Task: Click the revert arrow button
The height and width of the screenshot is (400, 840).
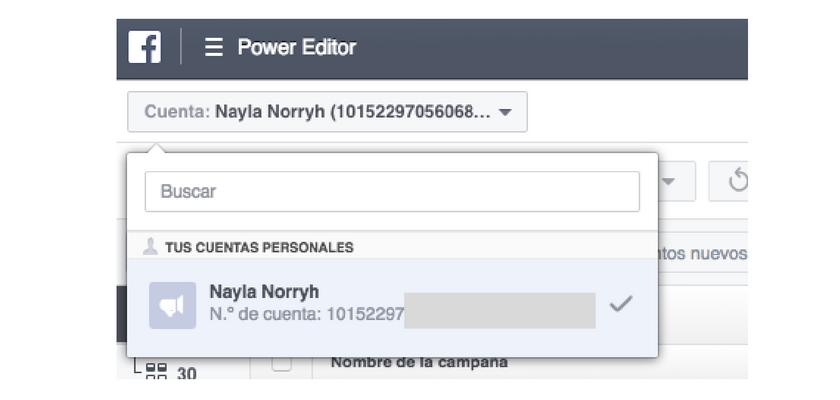Action: pyautogui.click(x=730, y=181)
